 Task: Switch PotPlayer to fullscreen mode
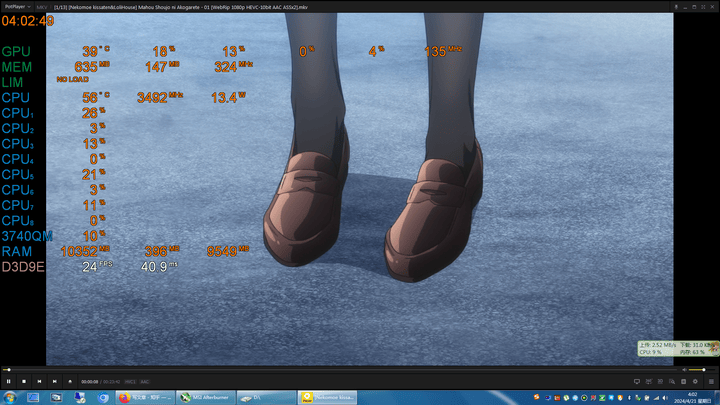pyautogui.click(x=703, y=7)
